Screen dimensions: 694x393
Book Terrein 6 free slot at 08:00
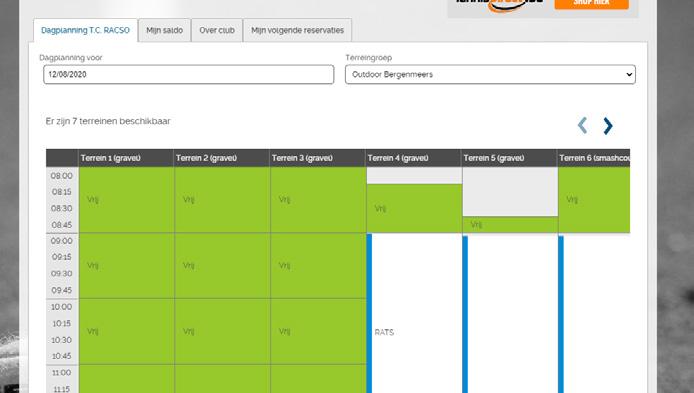pos(594,200)
